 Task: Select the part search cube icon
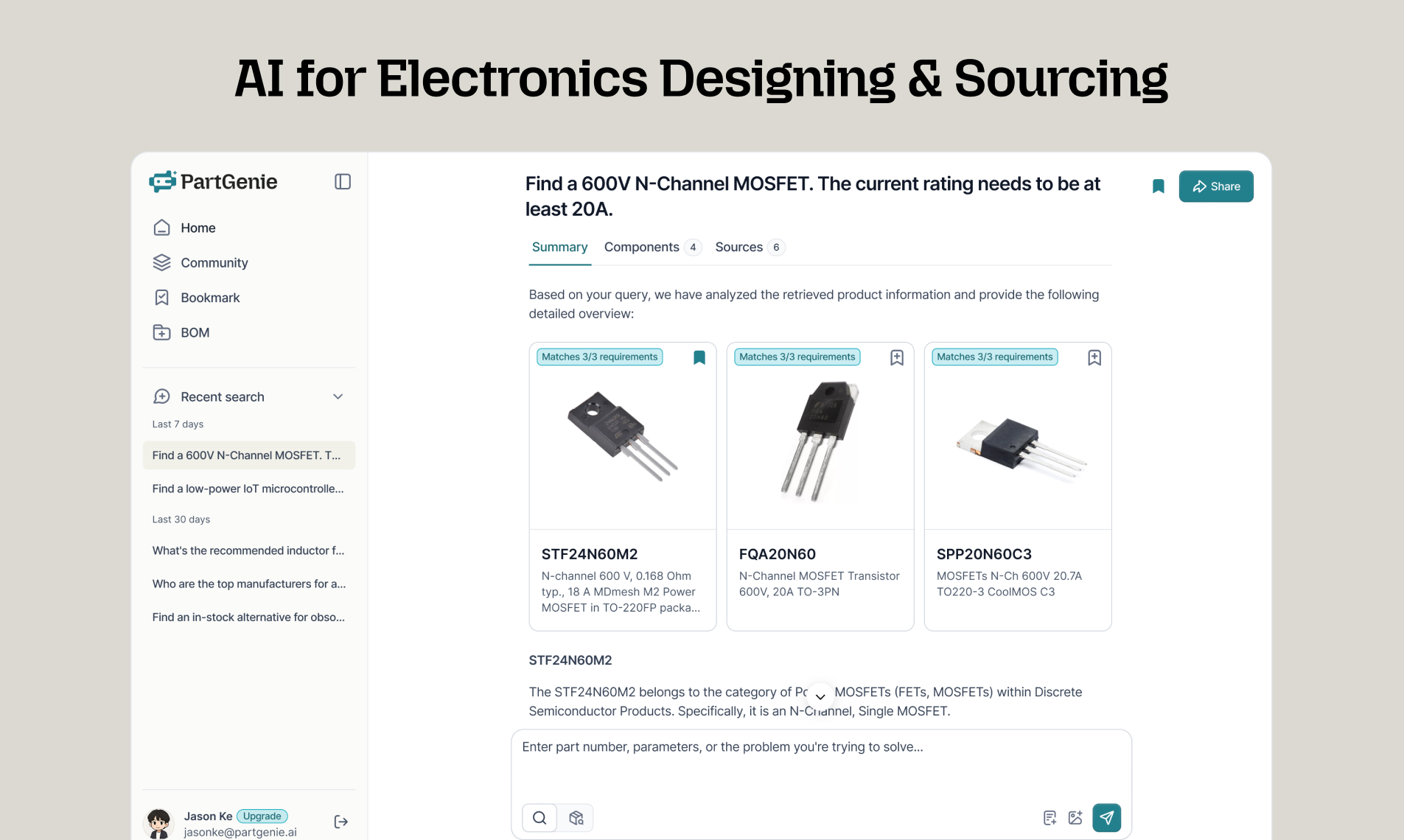click(576, 817)
